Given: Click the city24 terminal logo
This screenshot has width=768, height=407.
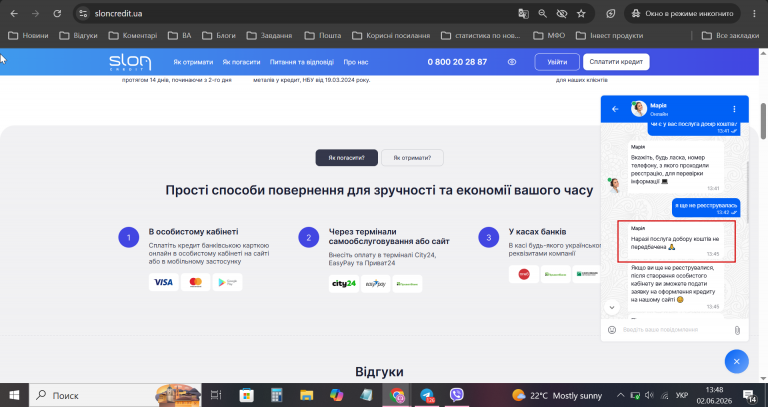Looking at the screenshot, I should 344,284.
